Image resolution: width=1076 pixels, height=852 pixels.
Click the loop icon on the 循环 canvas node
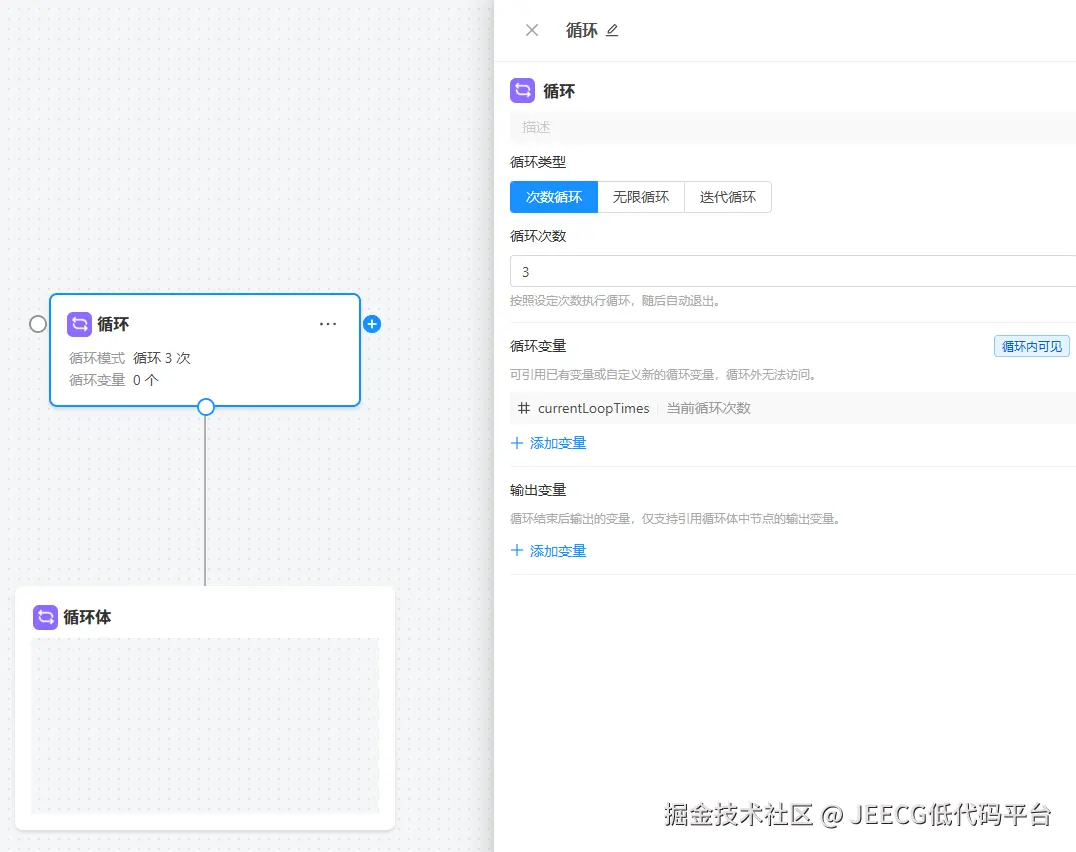[x=80, y=324]
